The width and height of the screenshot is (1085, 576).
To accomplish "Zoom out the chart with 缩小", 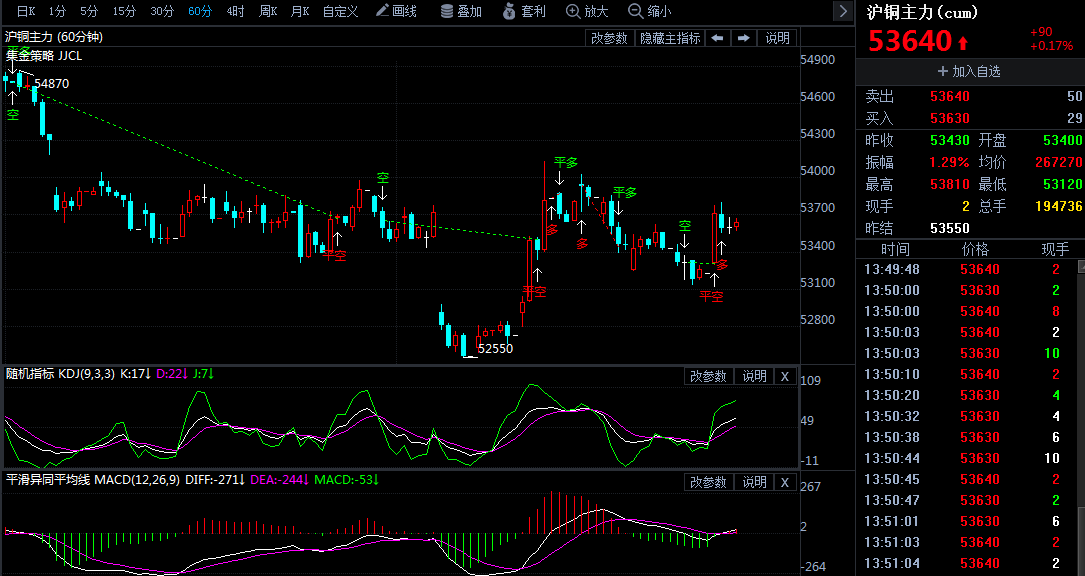I will coord(649,11).
